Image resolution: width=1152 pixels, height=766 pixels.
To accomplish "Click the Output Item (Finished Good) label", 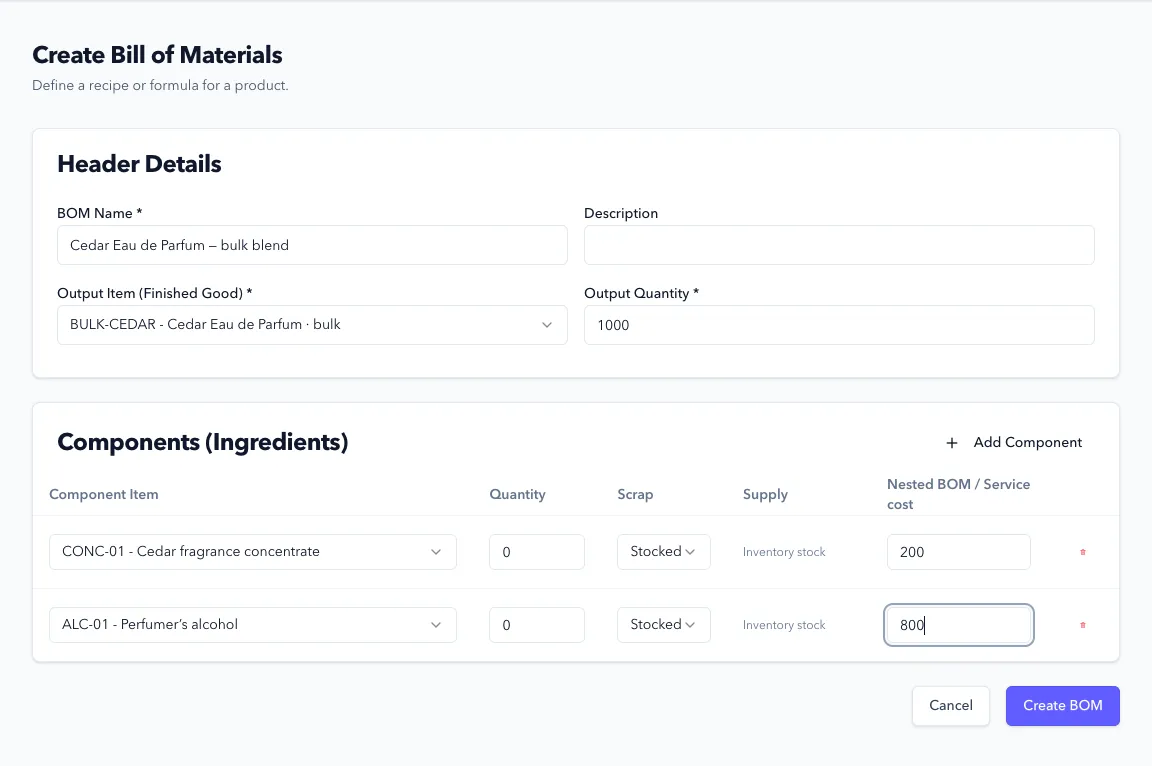I will coord(154,294).
